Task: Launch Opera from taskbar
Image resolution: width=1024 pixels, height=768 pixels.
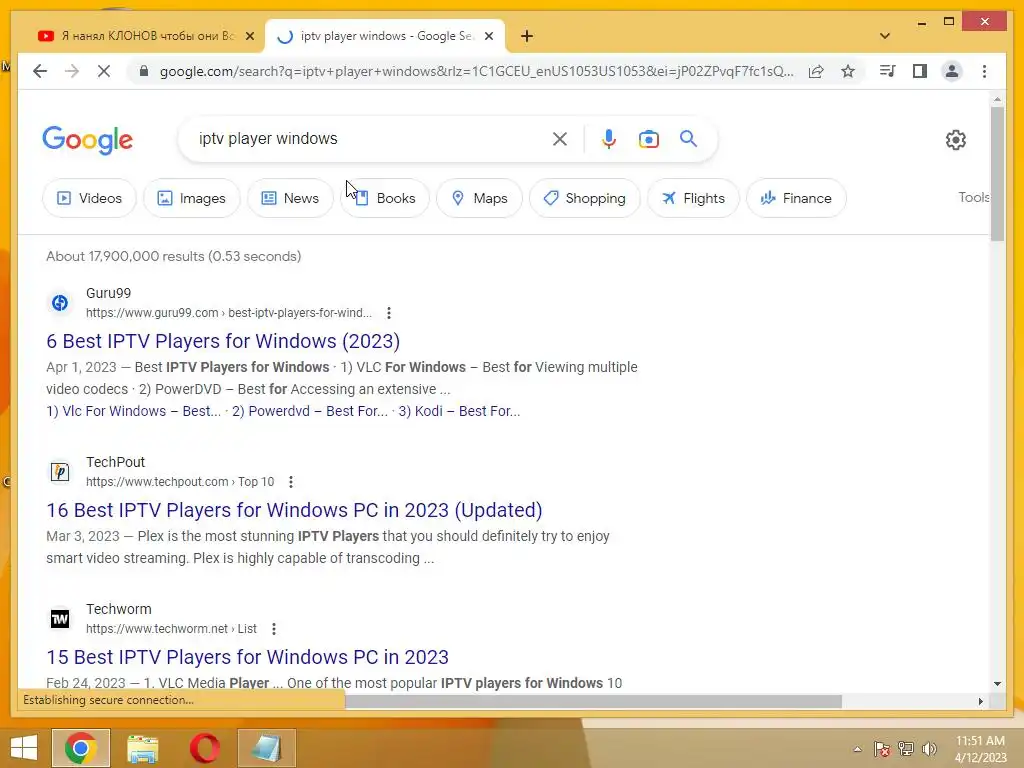Action: (204, 748)
